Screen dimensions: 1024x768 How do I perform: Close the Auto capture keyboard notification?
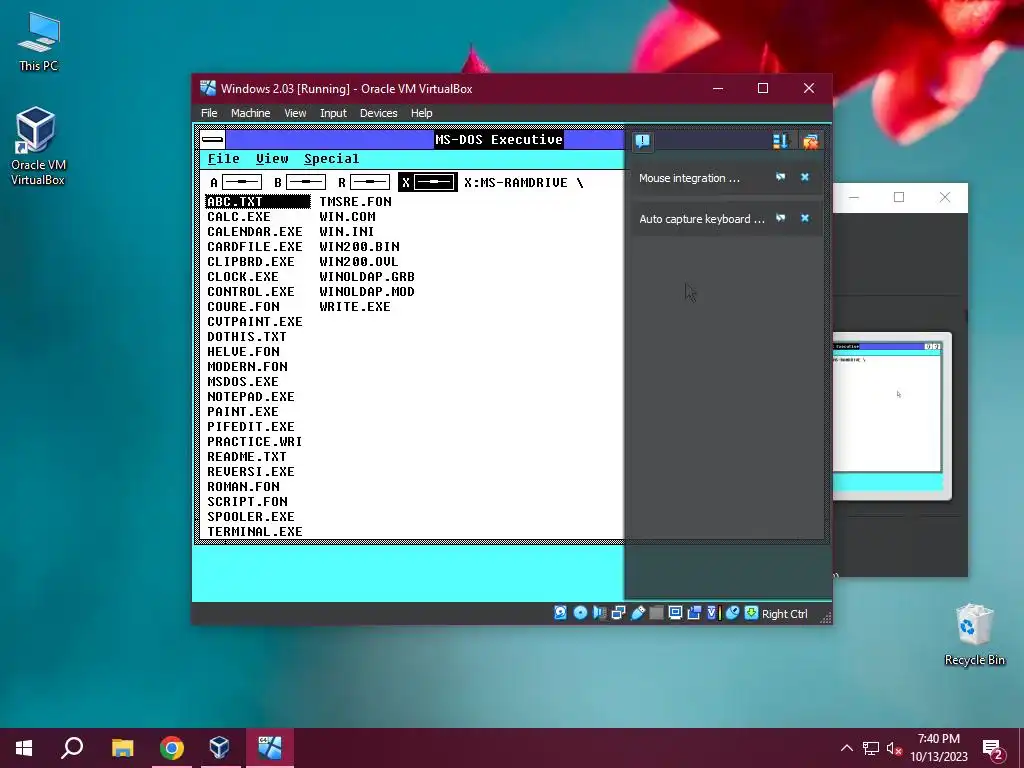coord(805,218)
